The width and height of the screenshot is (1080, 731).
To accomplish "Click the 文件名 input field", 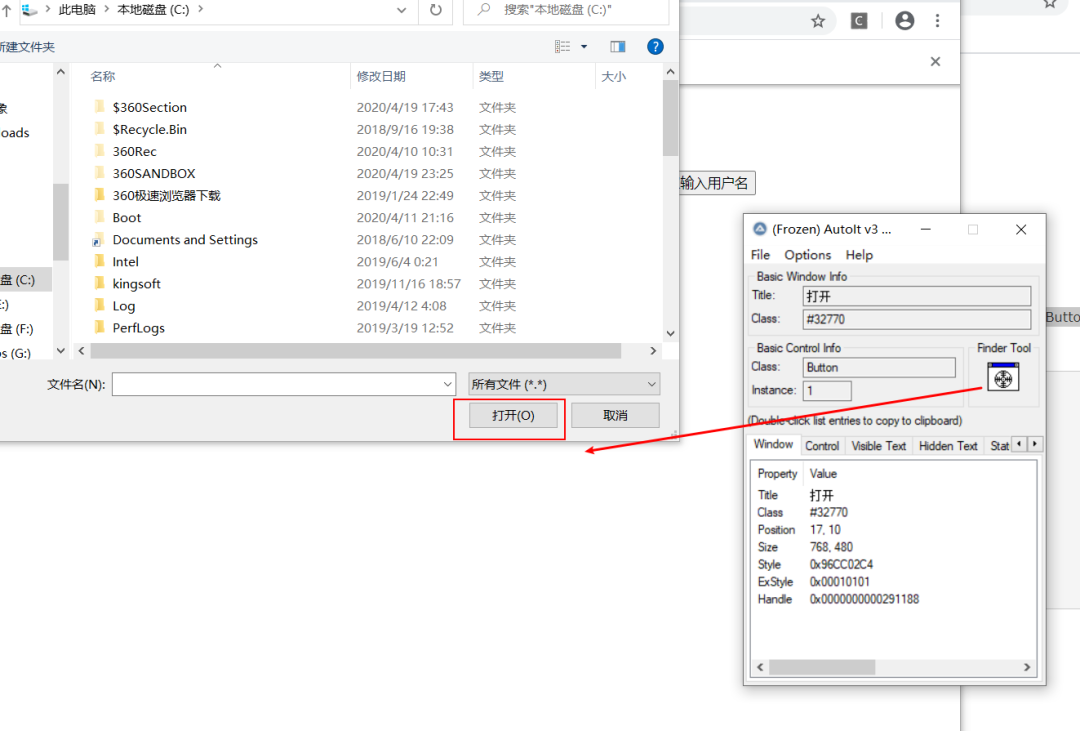I will (x=276, y=384).
